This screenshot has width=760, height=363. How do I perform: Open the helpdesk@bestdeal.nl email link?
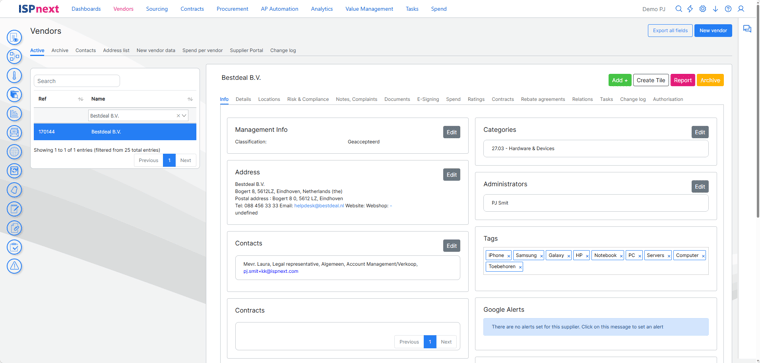click(x=319, y=205)
